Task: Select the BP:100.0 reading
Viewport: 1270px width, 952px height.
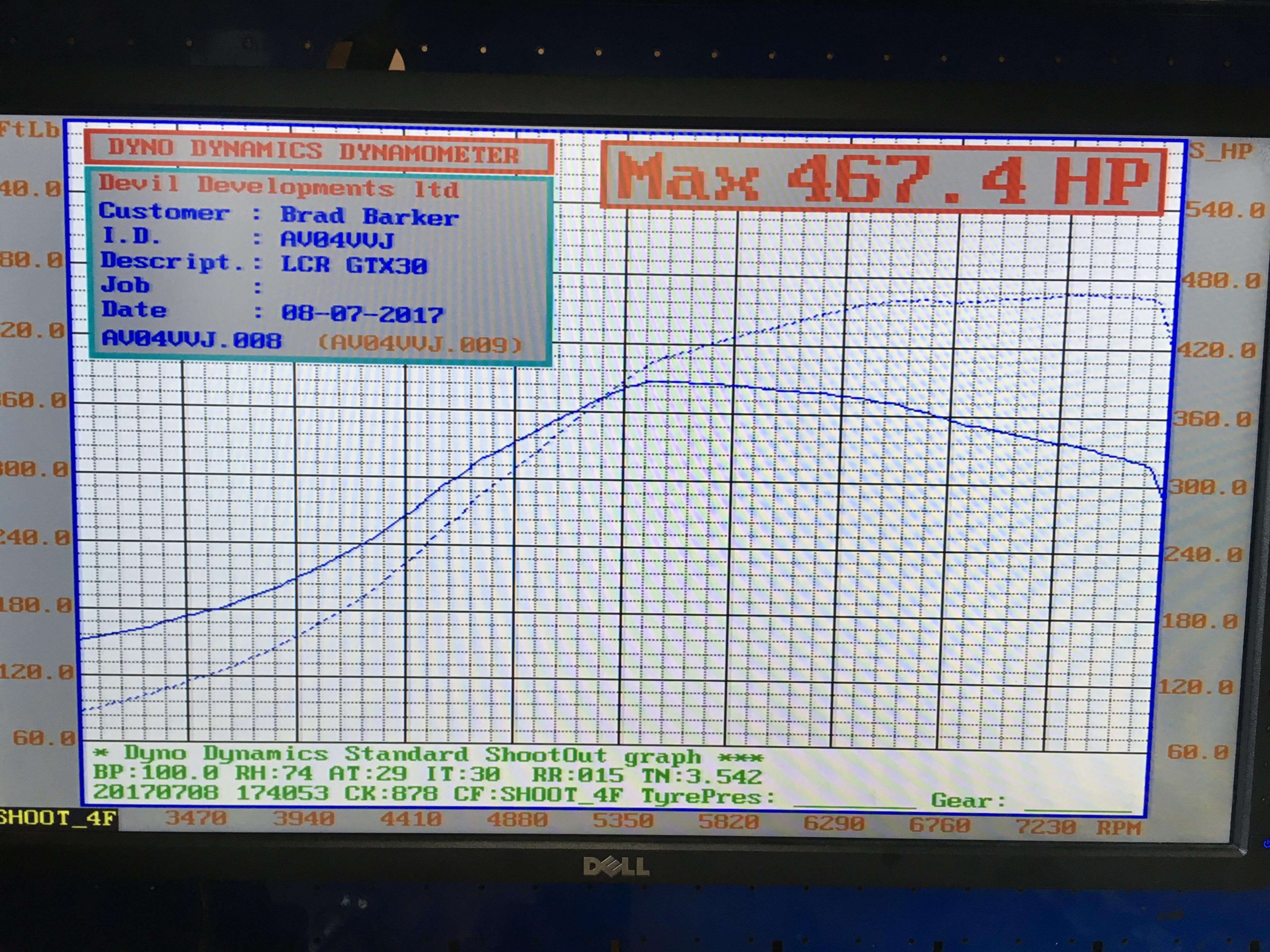Action: click(x=156, y=773)
